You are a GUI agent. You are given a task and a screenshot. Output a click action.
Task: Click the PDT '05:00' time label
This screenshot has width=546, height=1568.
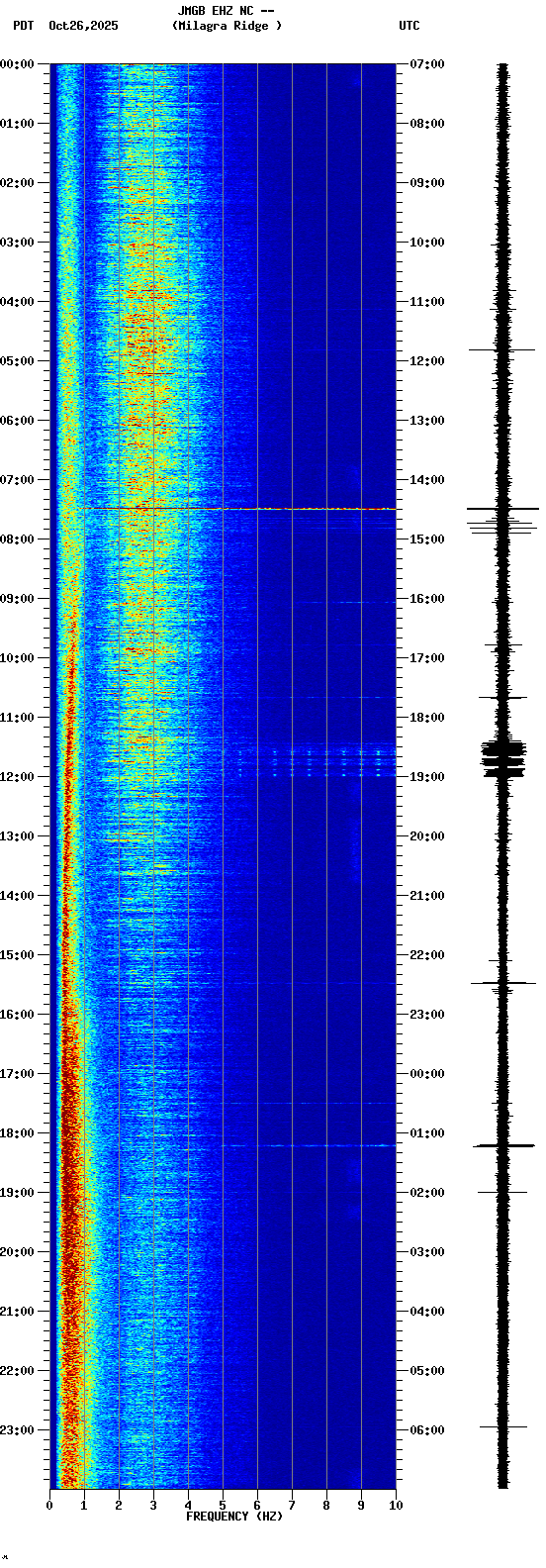17,361
